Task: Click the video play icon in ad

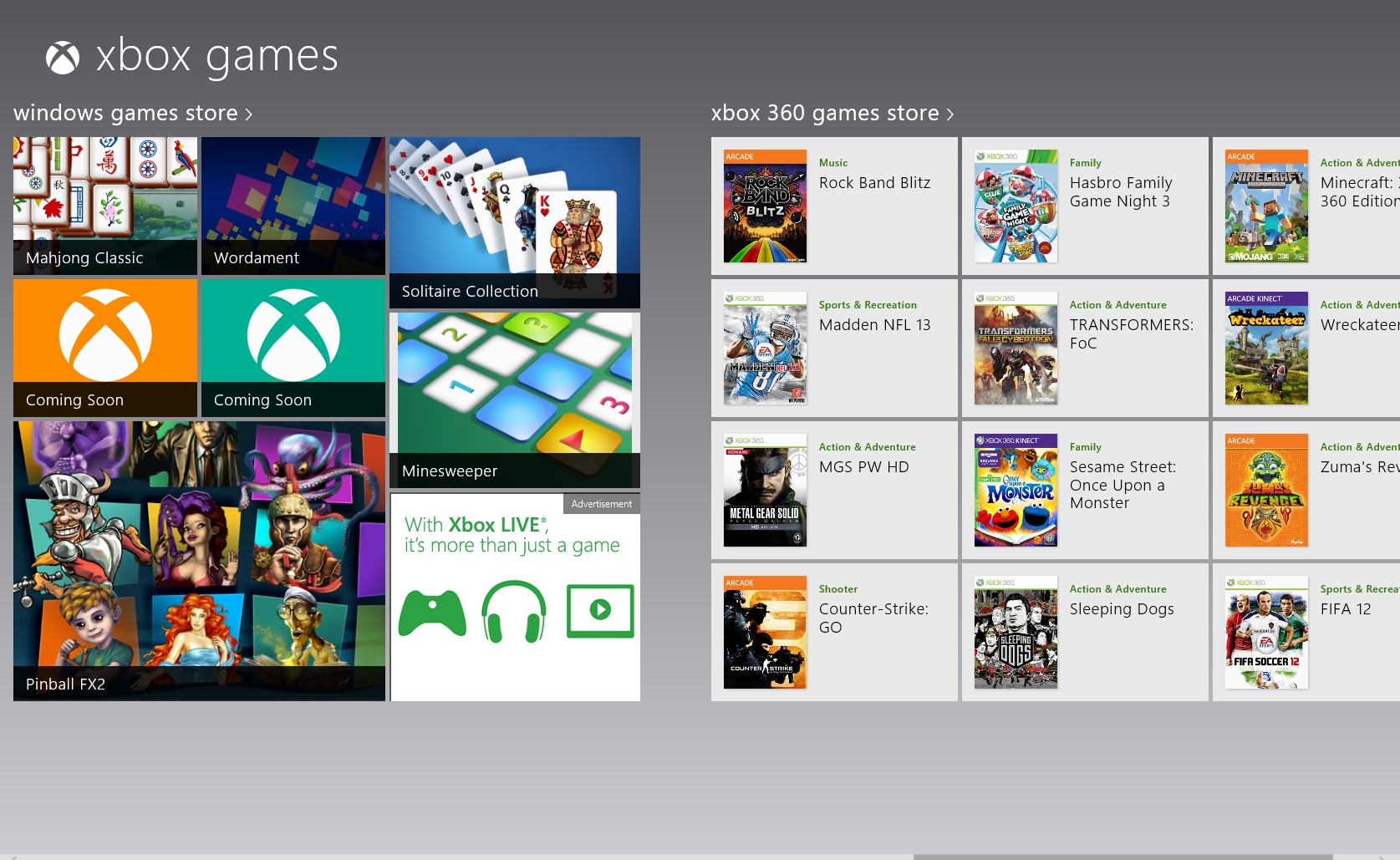Action: point(600,611)
